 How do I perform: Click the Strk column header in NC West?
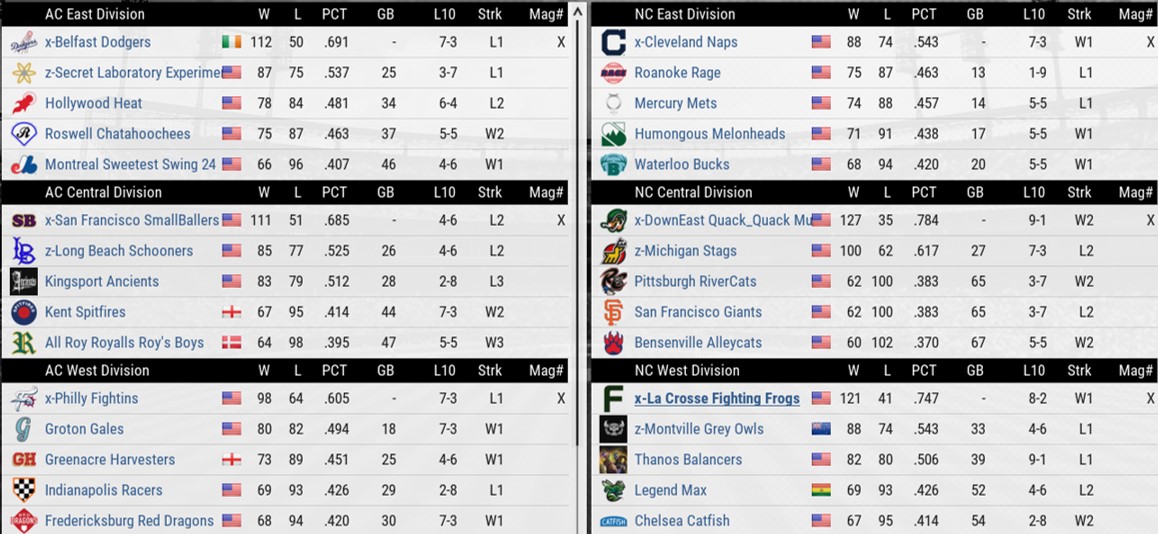1079,370
